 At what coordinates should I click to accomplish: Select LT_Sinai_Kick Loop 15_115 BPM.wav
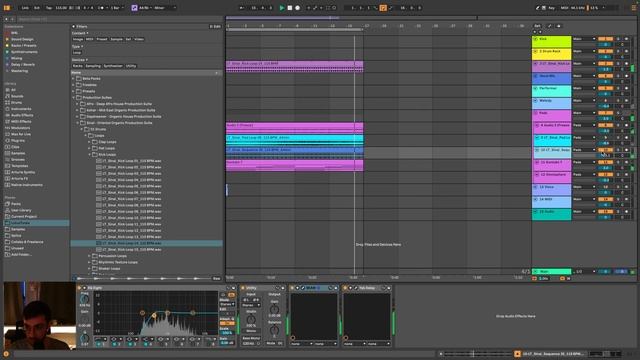coord(132,249)
